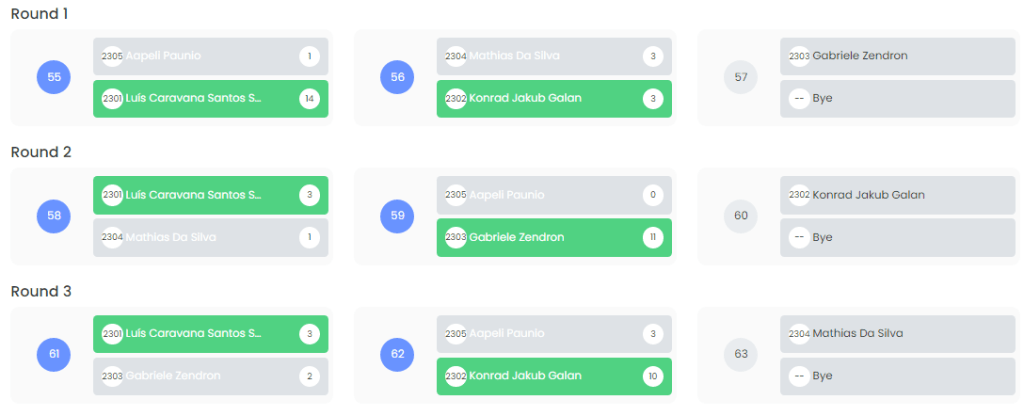Select Konrad Jakub Galan in match 56
Screen dimensions: 1024x416
coord(540,99)
